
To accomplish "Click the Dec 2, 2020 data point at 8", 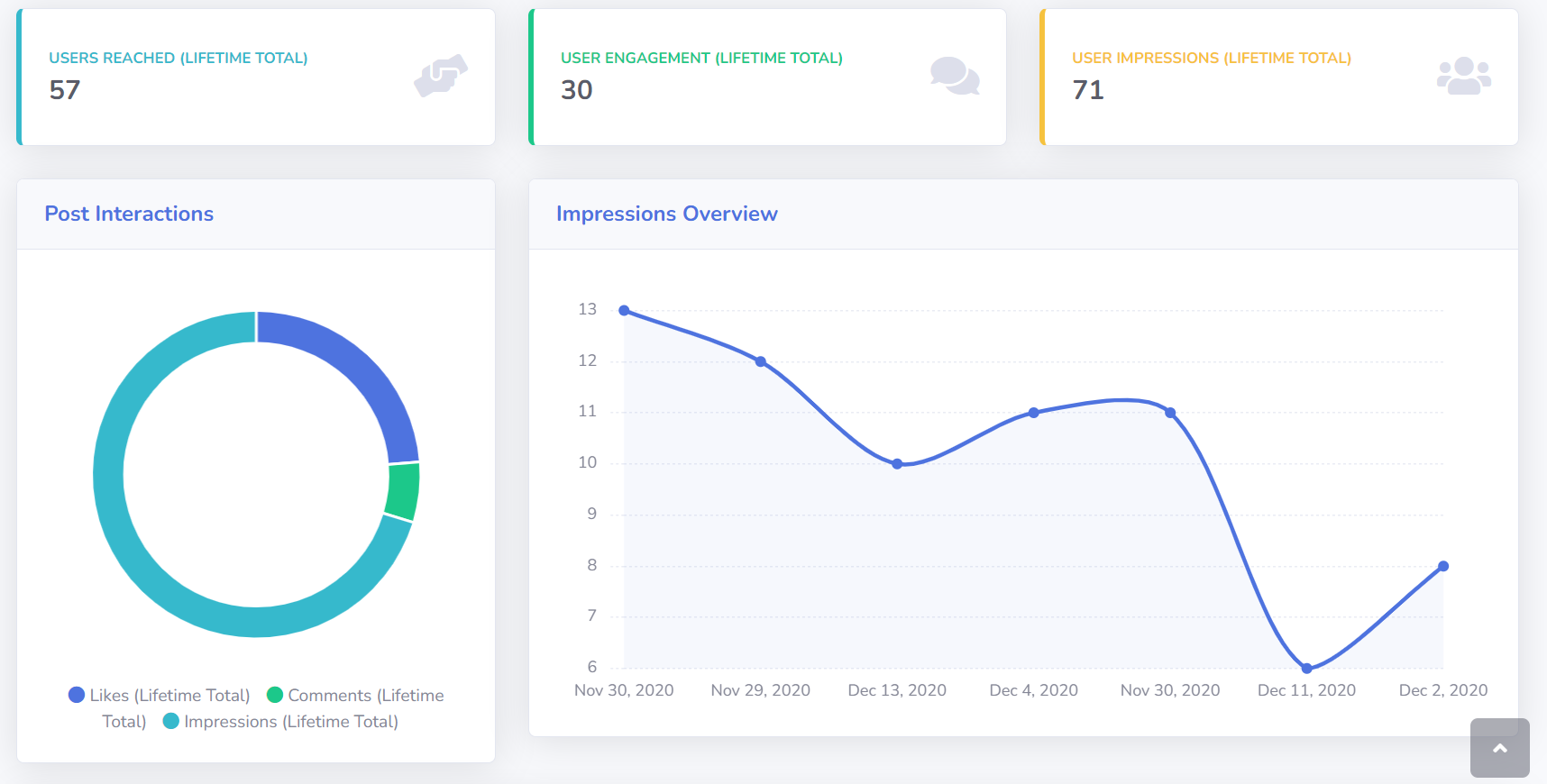I will pyautogui.click(x=1443, y=566).
